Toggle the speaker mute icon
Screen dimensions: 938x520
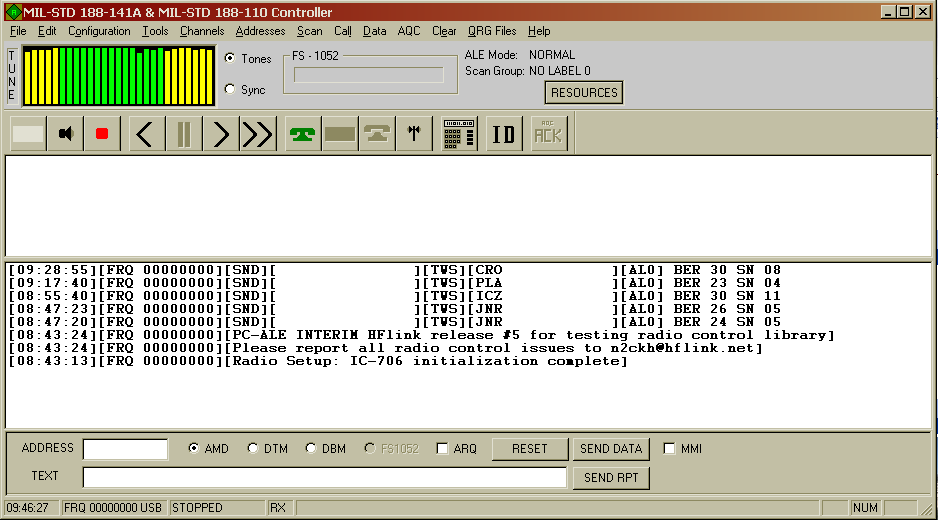coord(65,134)
